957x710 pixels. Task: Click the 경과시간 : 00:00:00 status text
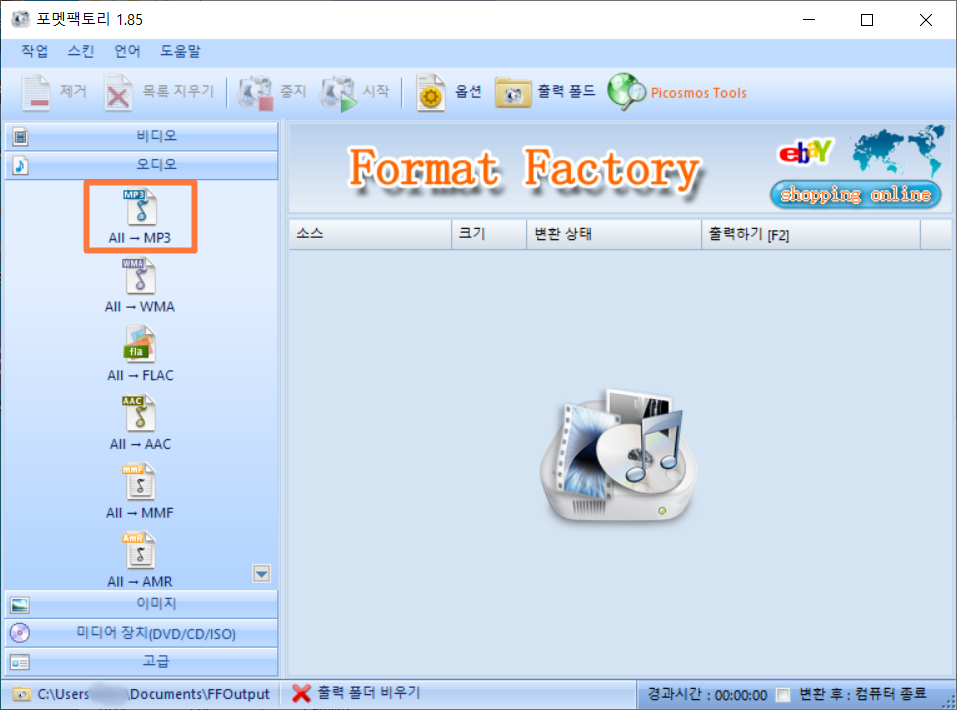(x=707, y=695)
